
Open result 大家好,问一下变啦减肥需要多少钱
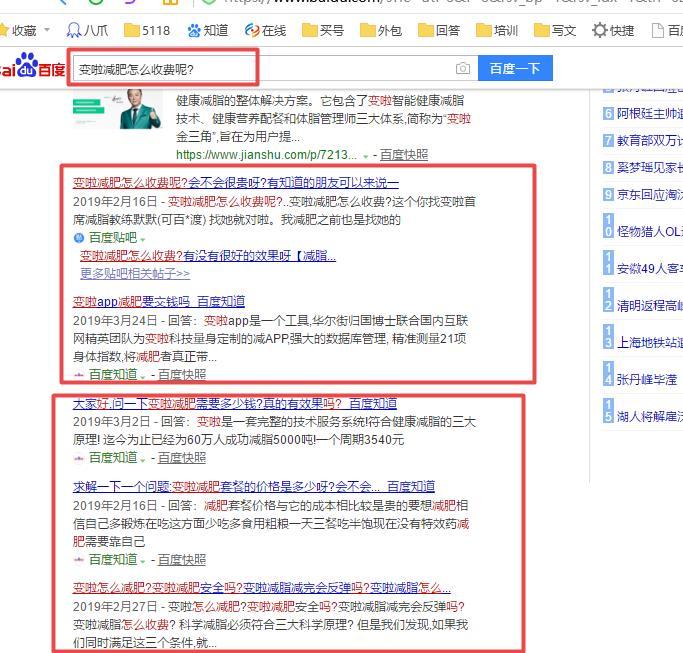coord(235,404)
